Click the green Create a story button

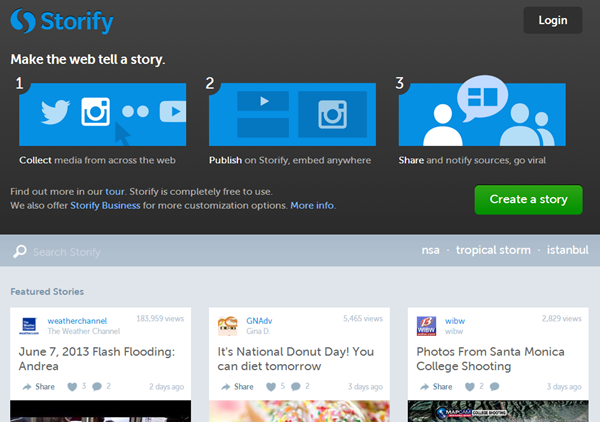pos(528,200)
